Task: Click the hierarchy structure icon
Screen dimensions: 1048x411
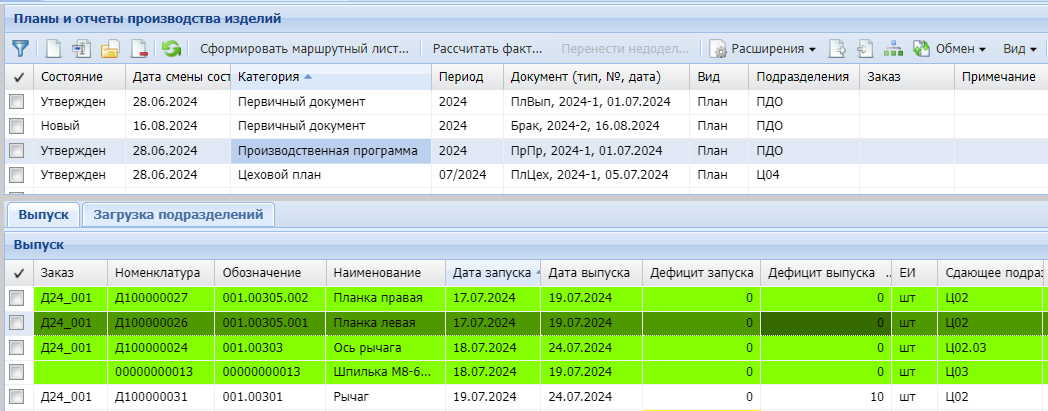Action: click(893, 48)
